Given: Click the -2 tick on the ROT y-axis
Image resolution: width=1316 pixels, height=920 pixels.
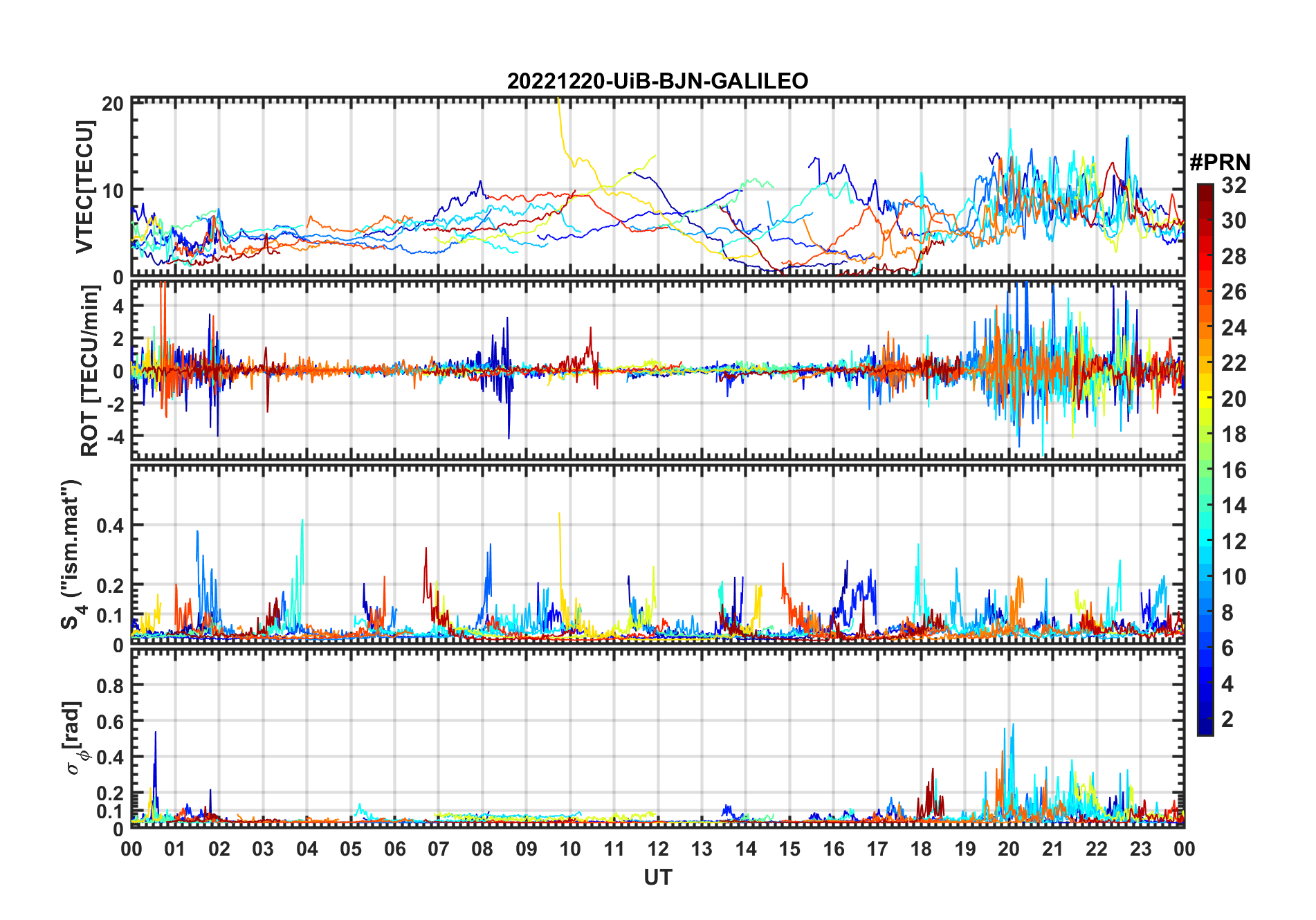Looking at the screenshot, I should pyautogui.click(x=115, y=404).
